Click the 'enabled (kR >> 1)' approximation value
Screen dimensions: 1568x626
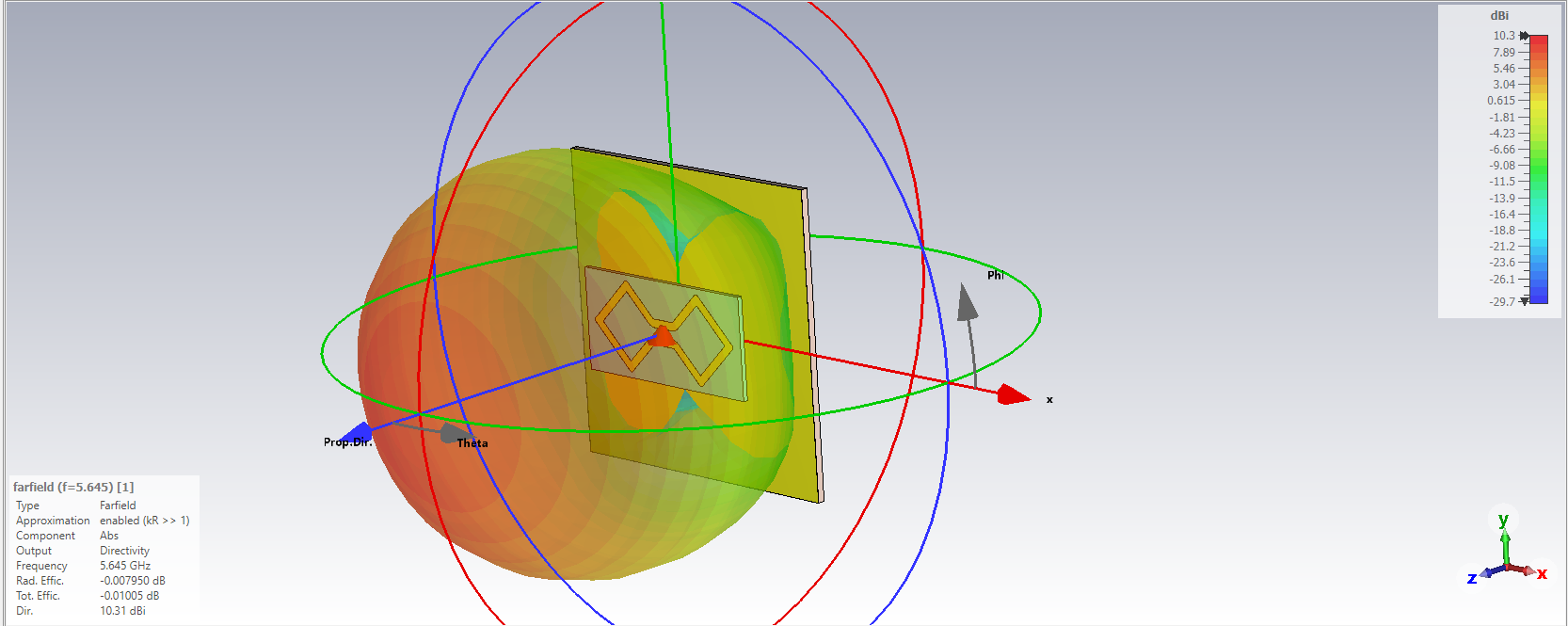(145, 521)
